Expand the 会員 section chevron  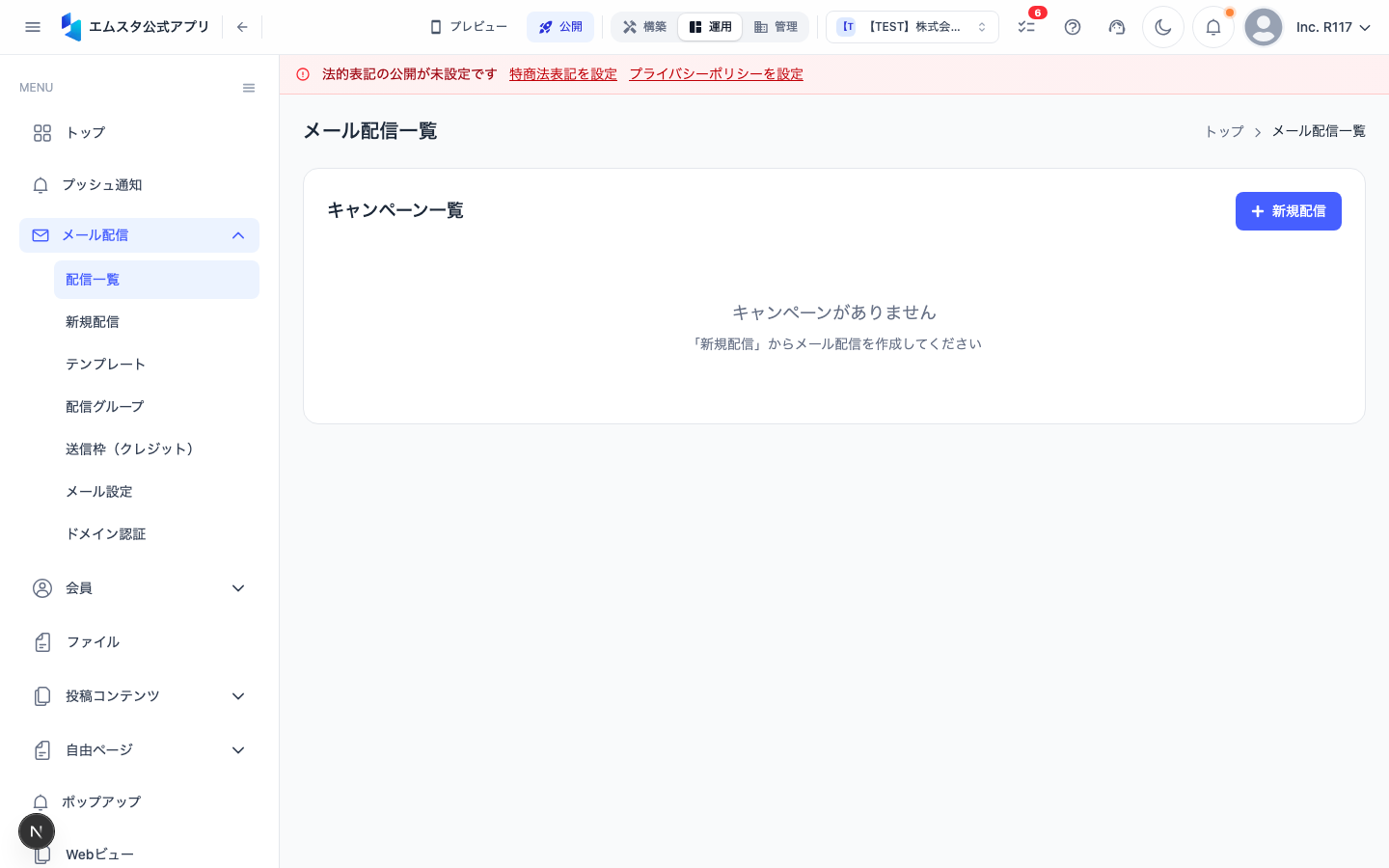click(238, 588)
